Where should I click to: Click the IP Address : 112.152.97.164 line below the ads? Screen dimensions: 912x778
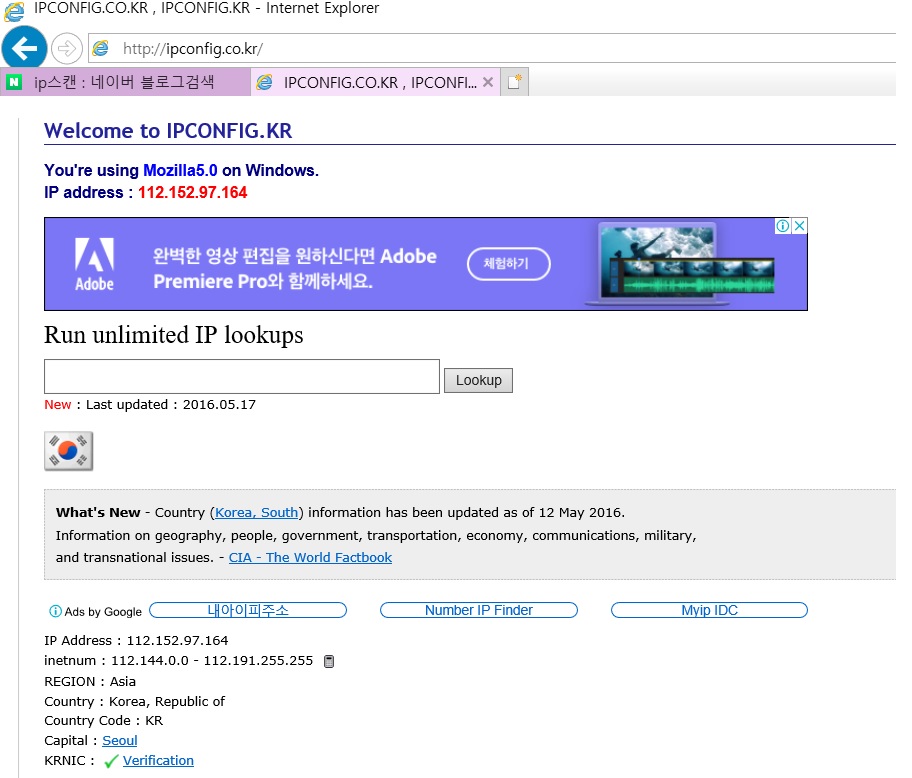(136, 641)
